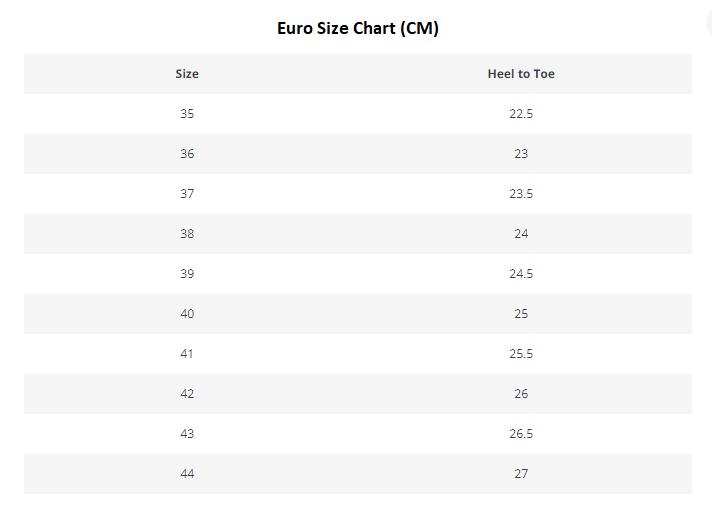Viewport: 712px width, 511px height.
Task: Click the 22.5 heel to toe value
Action: 521,114
